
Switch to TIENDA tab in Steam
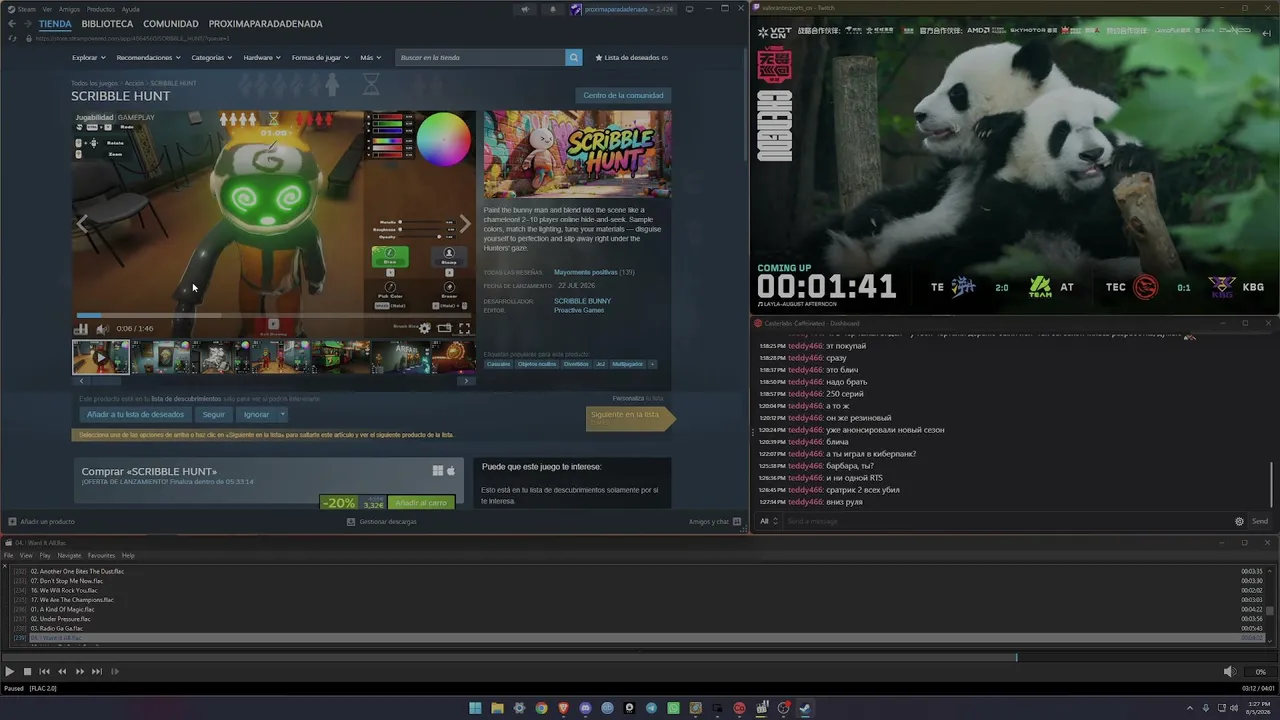[55, 24]
